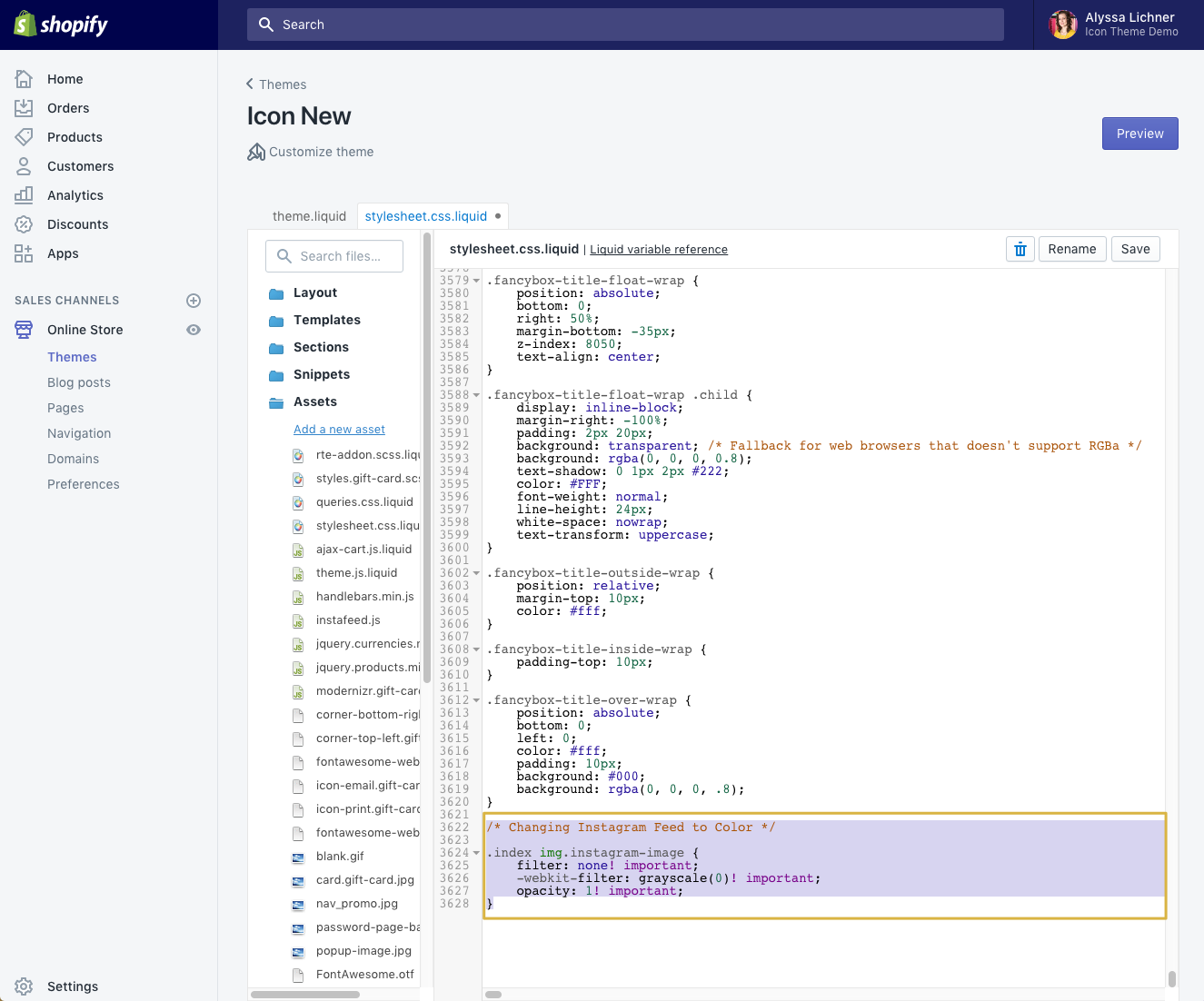
Task: Expand the Templates folder
Action: pyautogui.click(x=326, y=320)
